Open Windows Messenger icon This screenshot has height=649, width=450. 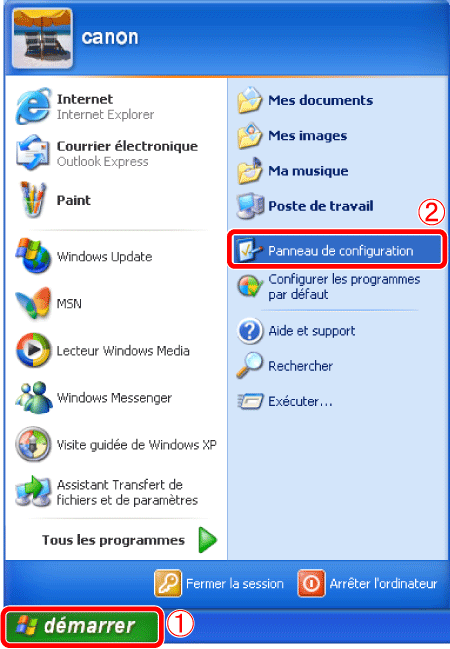[33, 397]
